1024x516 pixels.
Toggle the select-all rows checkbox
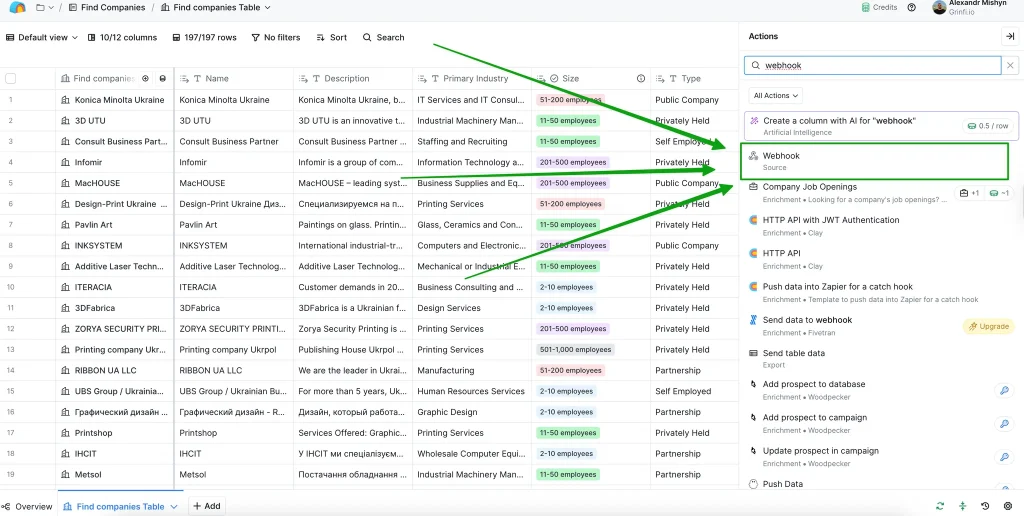coord(11,78)
